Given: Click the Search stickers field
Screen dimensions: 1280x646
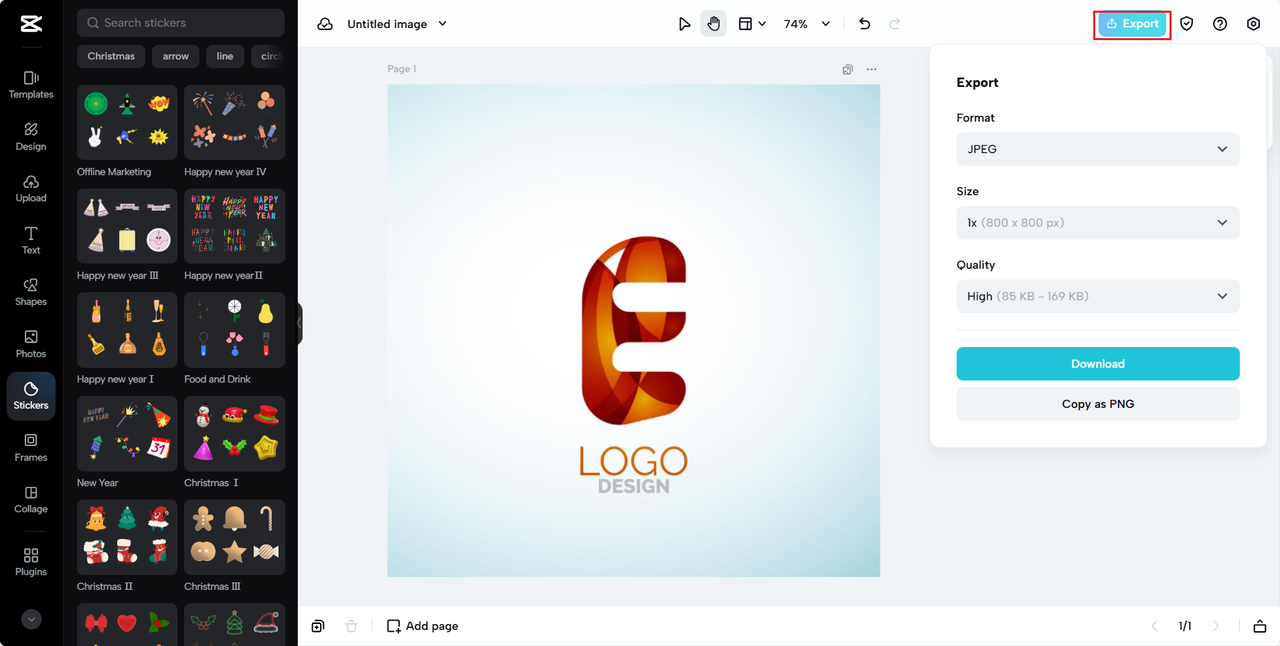Looking at the screenshot, I should tap(181, 22).
